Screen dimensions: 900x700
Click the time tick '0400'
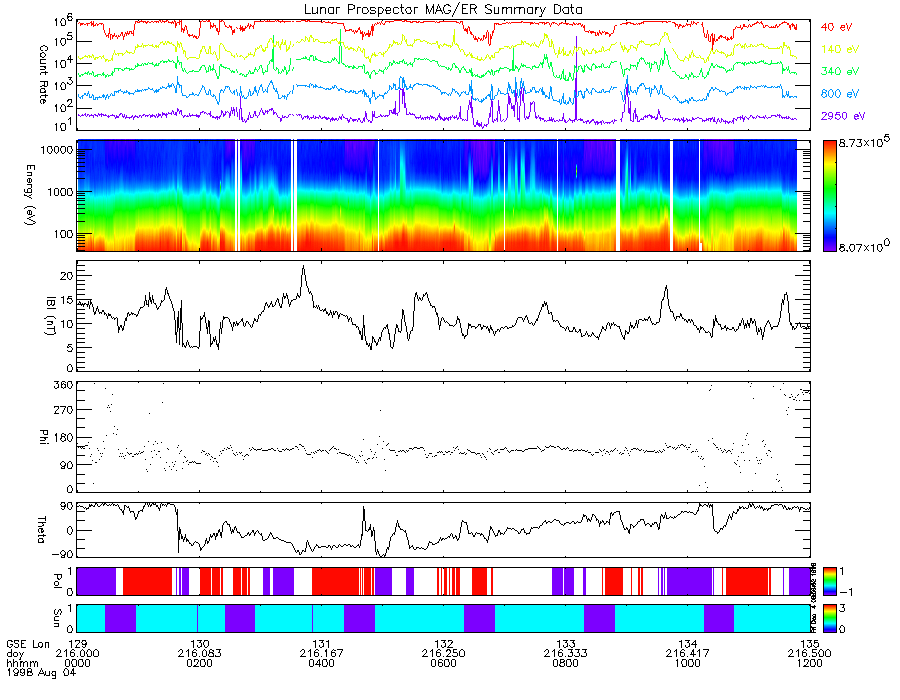coord(321,663)
